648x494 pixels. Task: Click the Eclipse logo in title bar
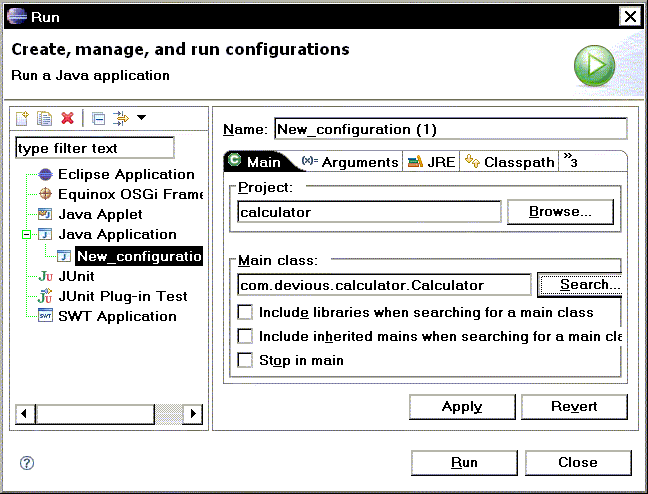[17, 17]
